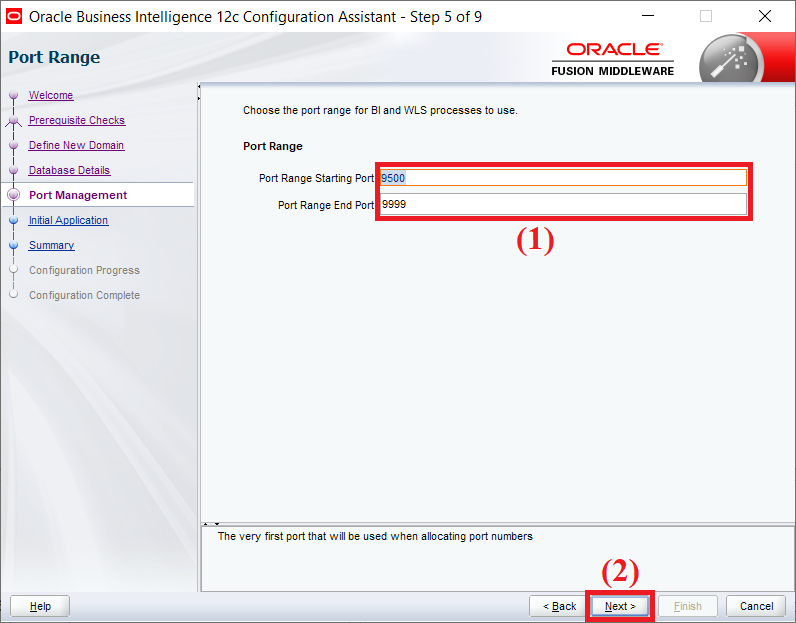This screenshot has width=796, height=623.
Task: Click the Next button
Action: coord(620,606)
